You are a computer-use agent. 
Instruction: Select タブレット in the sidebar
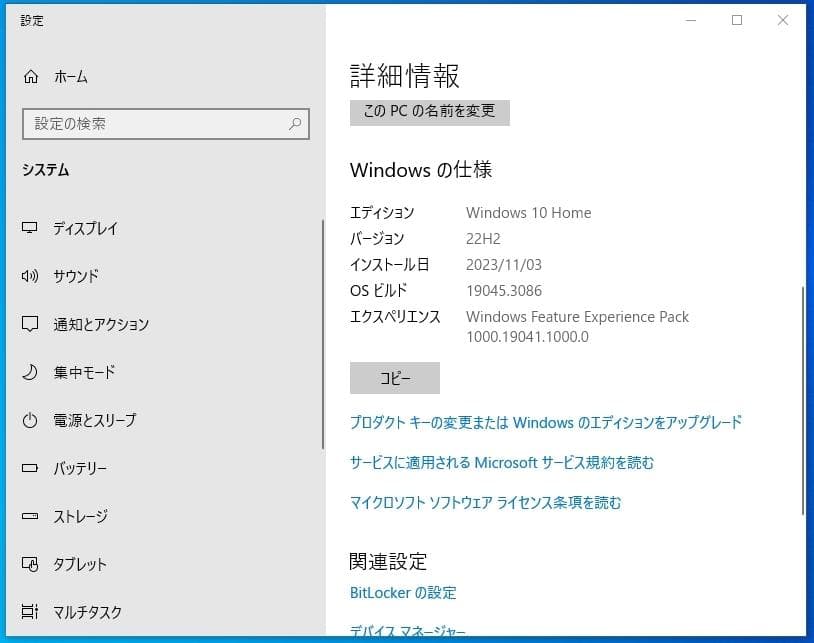pos(80,564)
